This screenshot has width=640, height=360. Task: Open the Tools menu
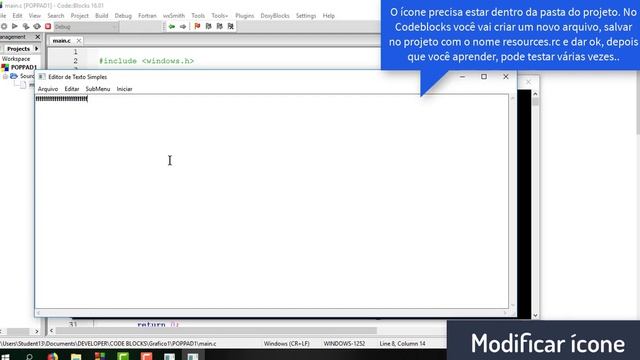198,16
